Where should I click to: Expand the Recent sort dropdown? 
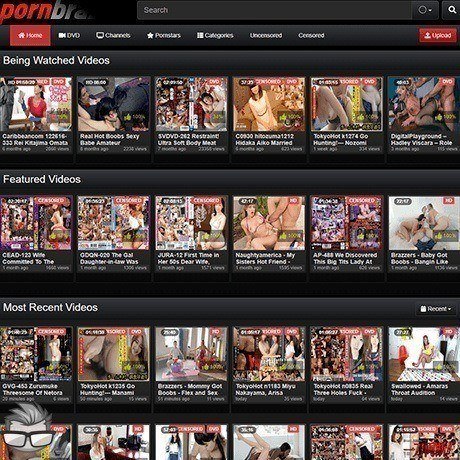435,309
